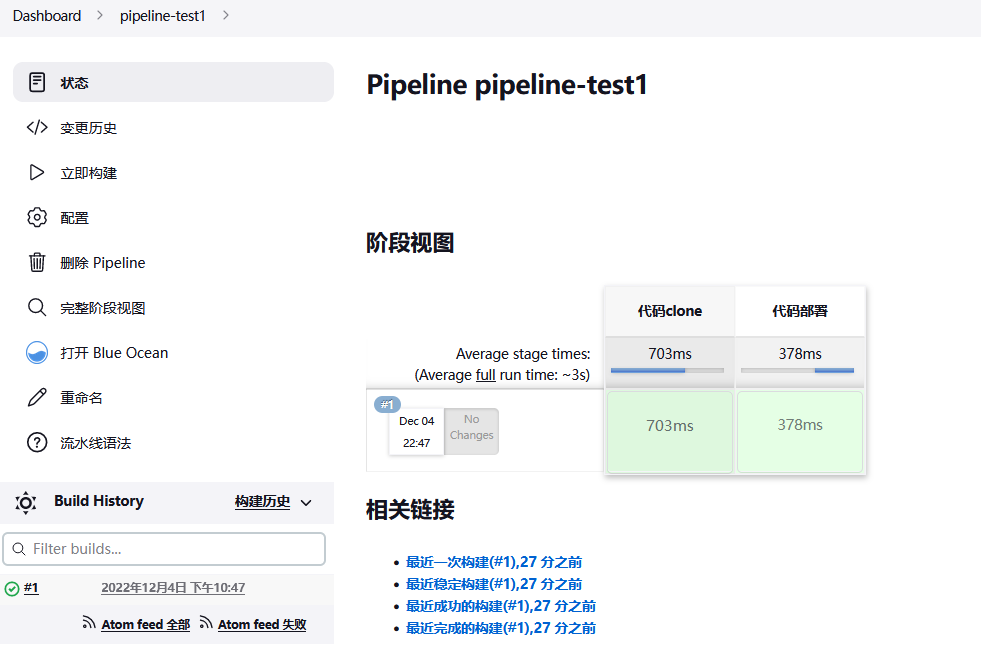Image resolution: width=981 pixels, height=661 pixels.
Task: Select 流水线语法 in the sidebar
Action: [x=96, y=442]
